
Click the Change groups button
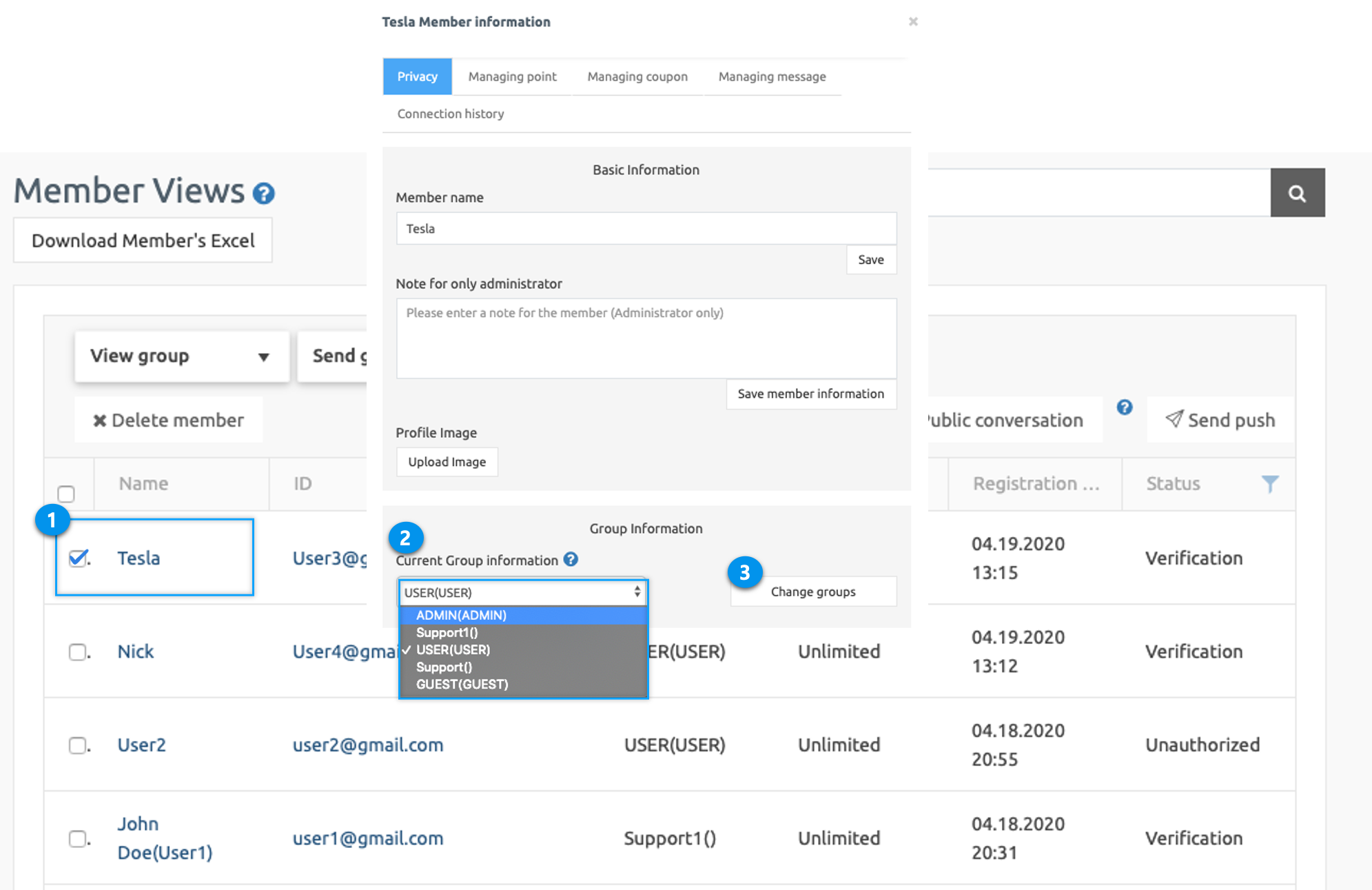click(x=813, y=591)
